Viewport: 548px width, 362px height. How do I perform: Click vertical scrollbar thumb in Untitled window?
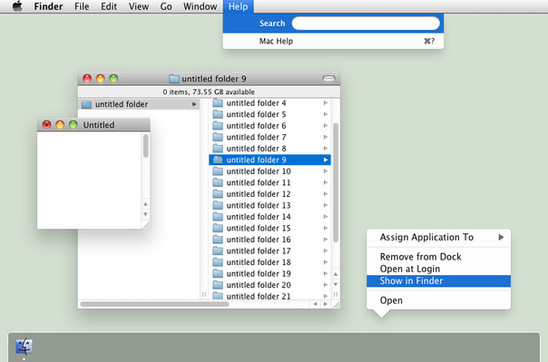pos(146,146)
